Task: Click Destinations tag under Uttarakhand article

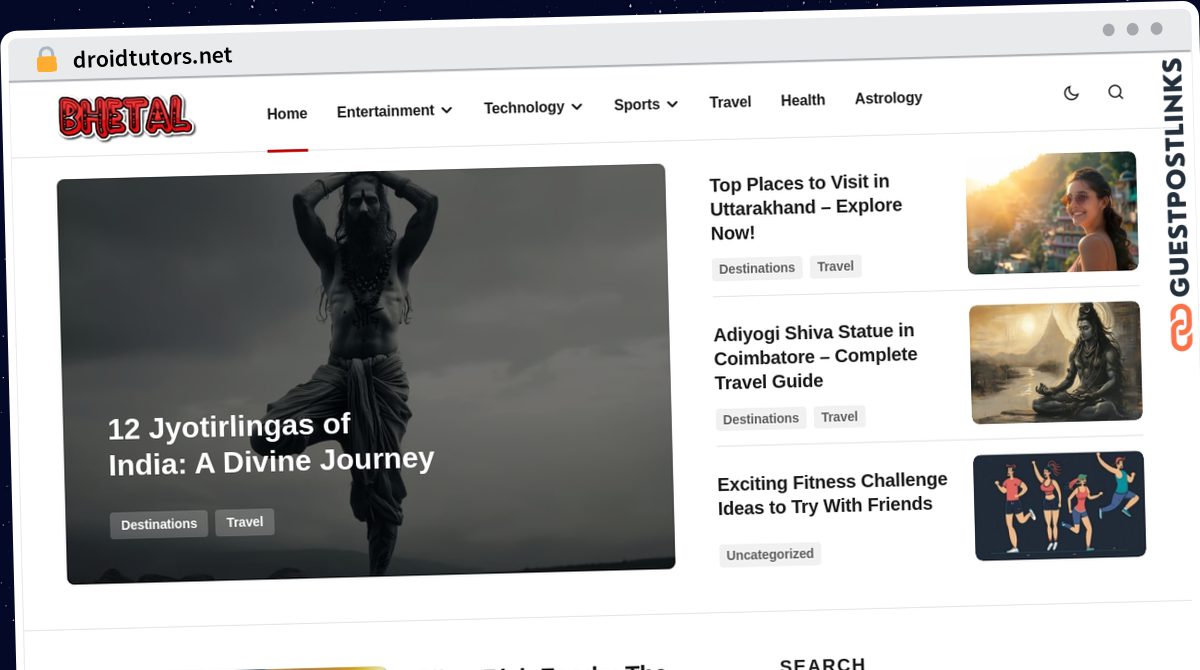Action: [757, 268]
